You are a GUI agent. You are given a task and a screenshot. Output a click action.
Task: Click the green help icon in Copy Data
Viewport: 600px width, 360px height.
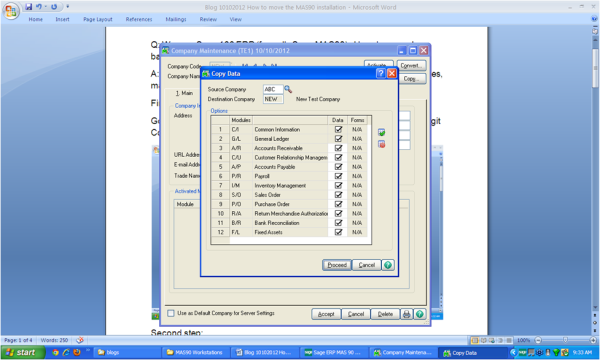point(388,265)
